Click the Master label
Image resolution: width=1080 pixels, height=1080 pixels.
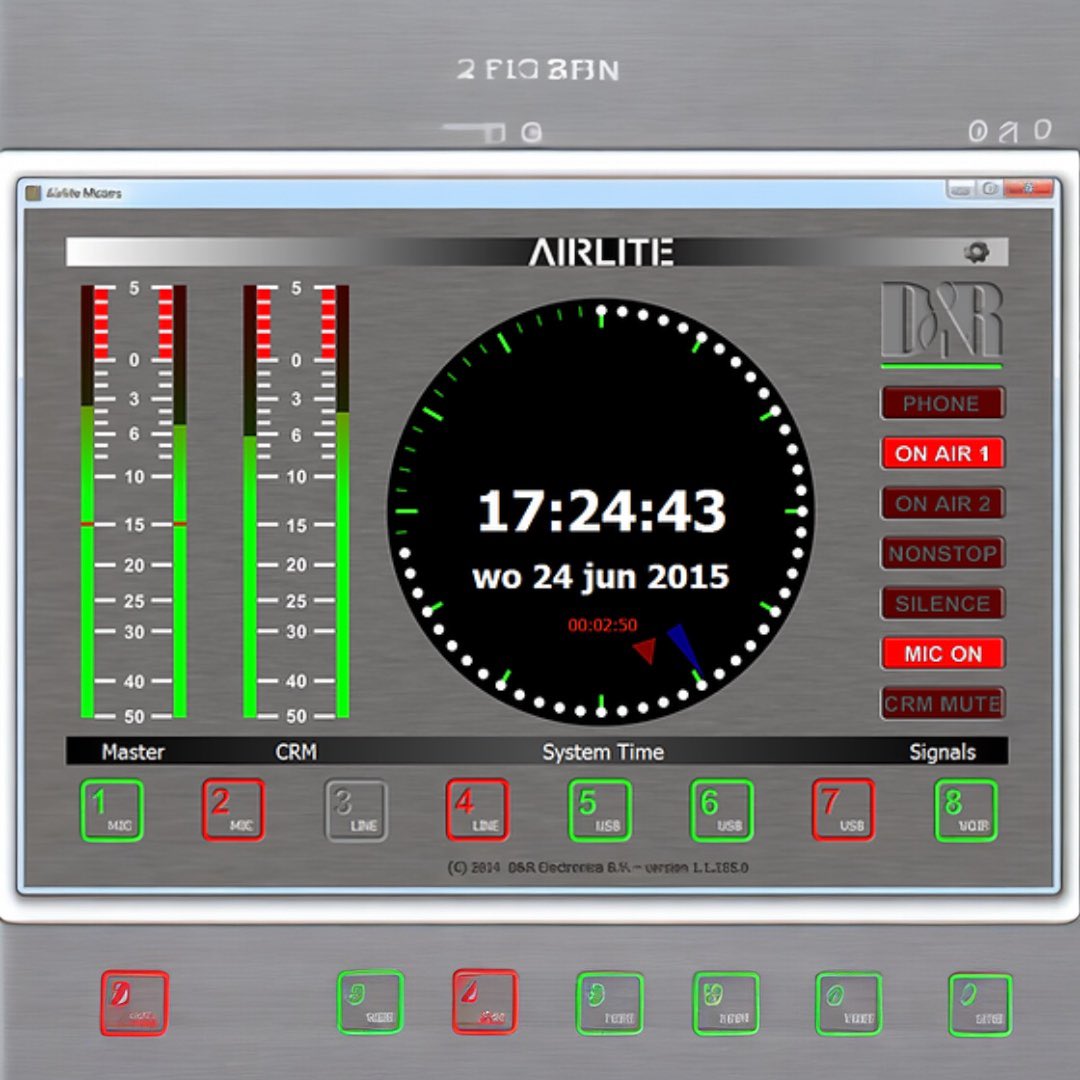point(133,751)
